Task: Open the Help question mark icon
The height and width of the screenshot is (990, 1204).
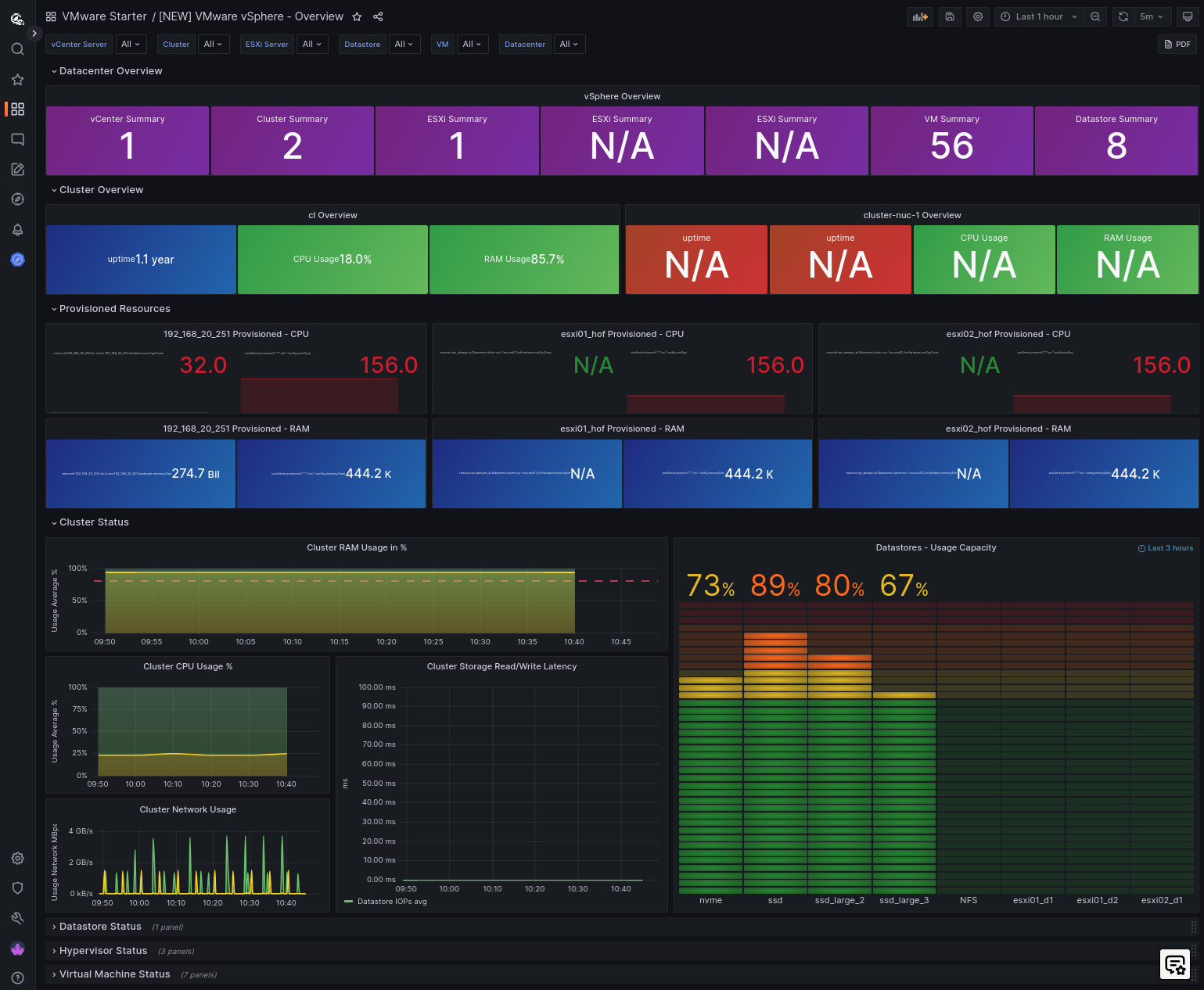Action: [17, 977]
